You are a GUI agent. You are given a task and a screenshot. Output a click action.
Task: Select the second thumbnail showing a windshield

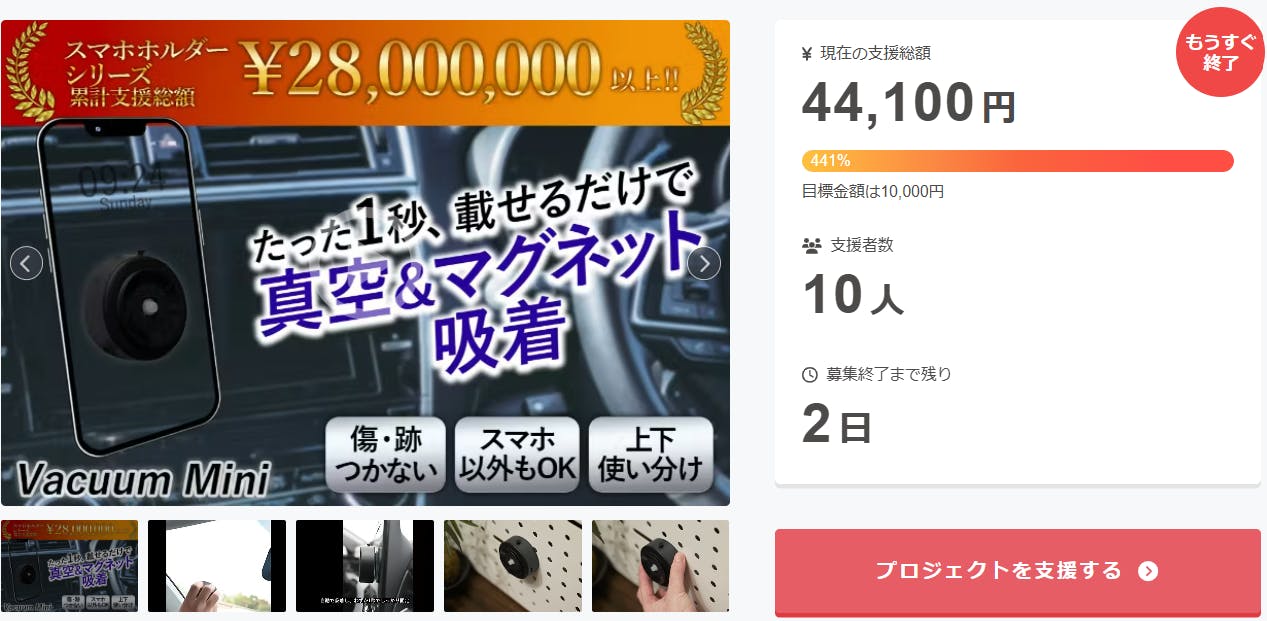pyautogui.click(x=217, y=566)
